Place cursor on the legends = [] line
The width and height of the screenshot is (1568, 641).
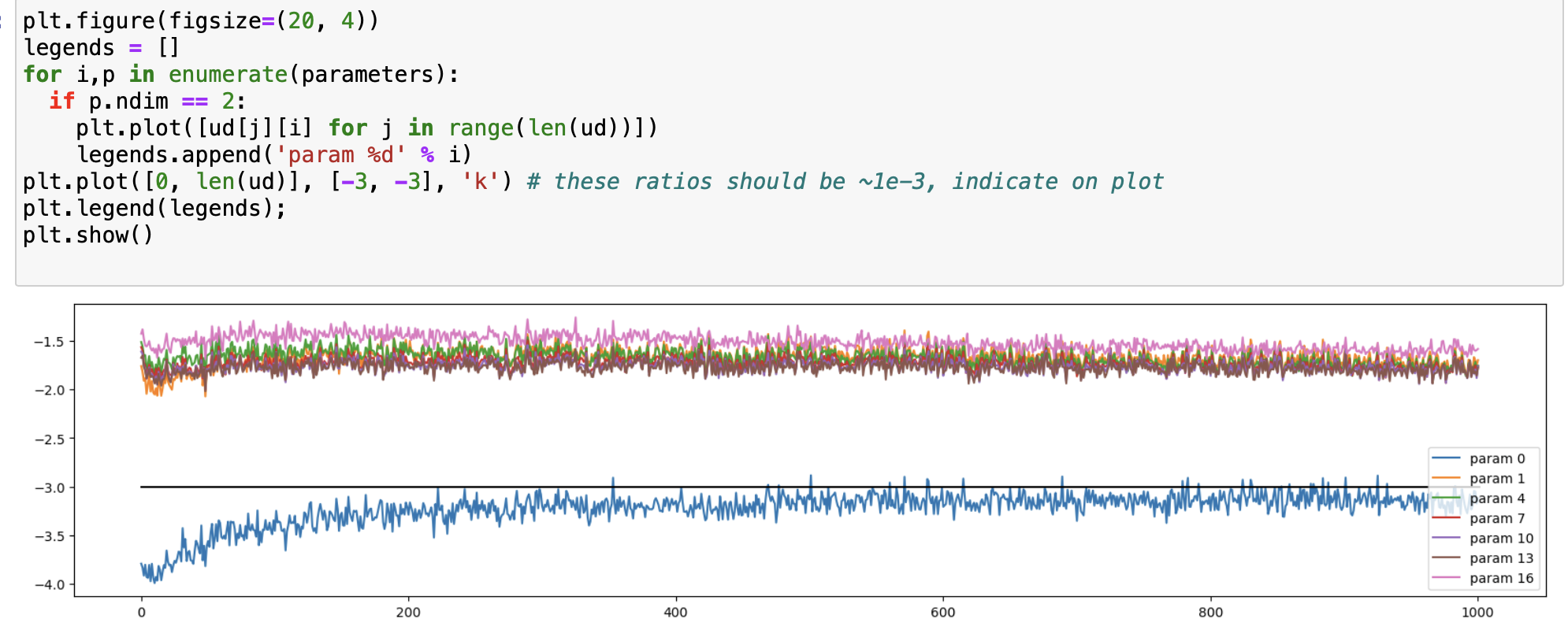click(x=101, y=47)
